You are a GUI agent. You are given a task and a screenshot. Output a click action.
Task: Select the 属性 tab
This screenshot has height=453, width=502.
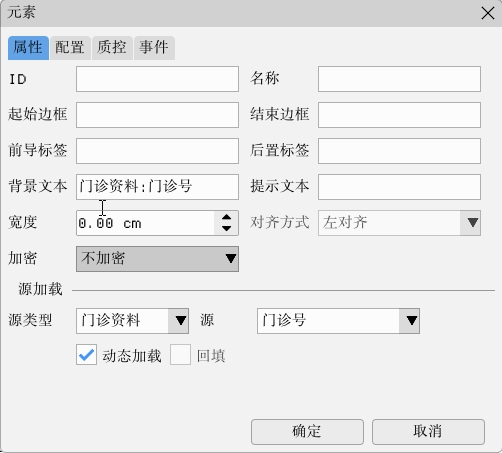click(x=28, y=48)
